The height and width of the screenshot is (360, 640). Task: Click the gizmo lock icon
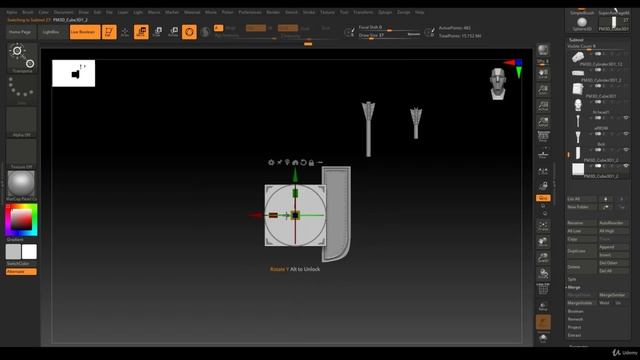[311, 162]
